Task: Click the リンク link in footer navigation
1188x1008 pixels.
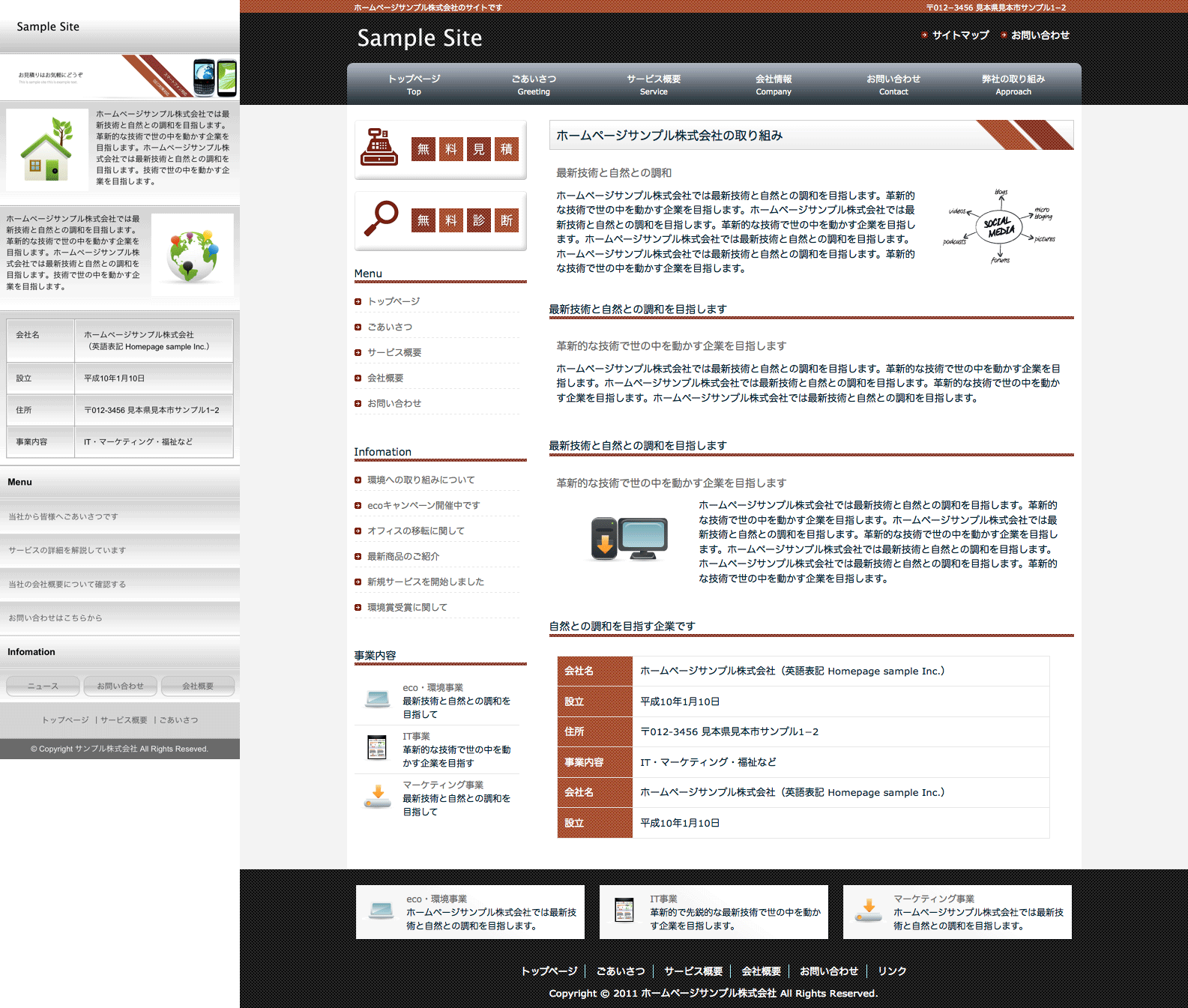Action: (892, 971)
